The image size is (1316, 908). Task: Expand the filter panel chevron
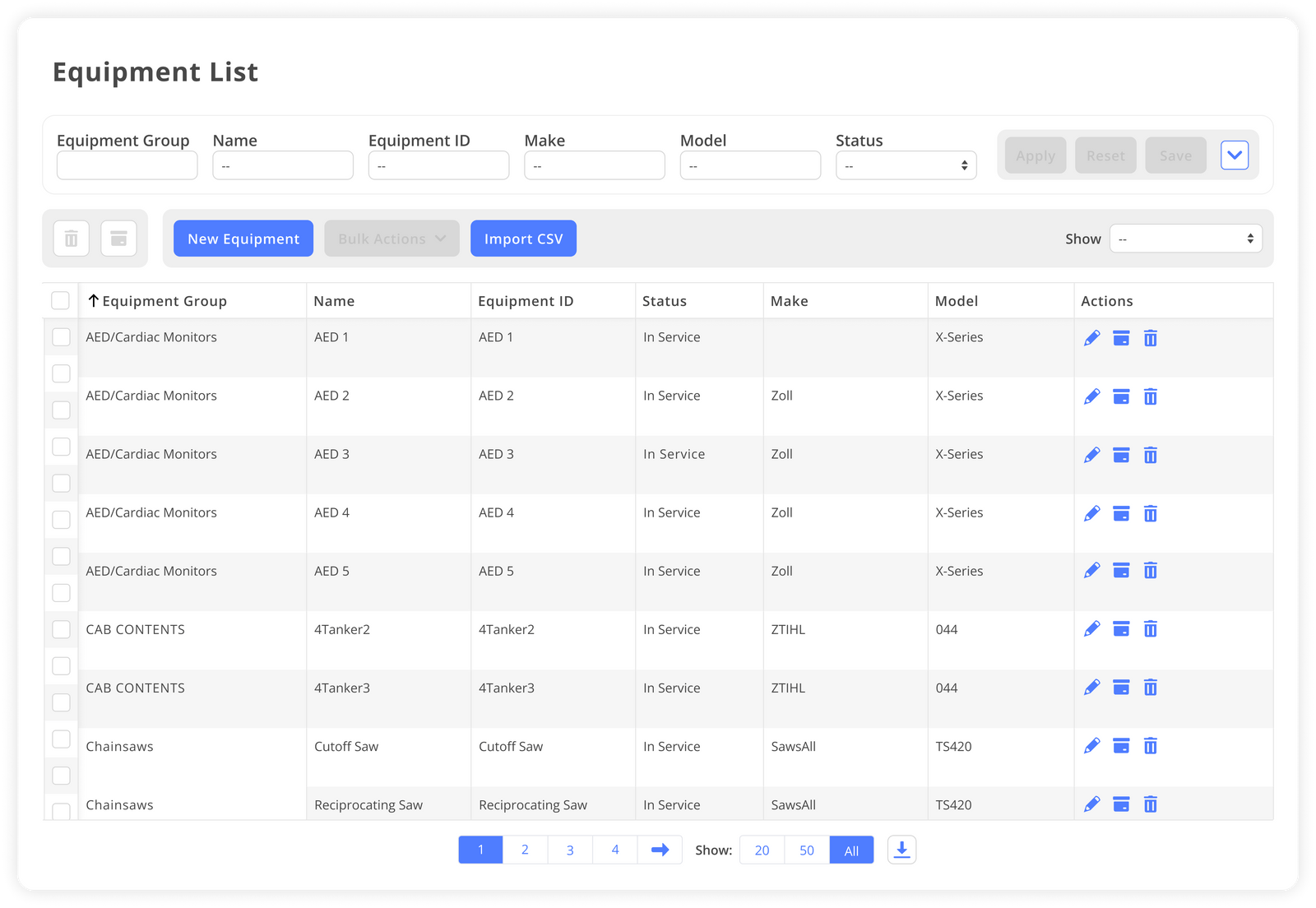[1234, 155]
